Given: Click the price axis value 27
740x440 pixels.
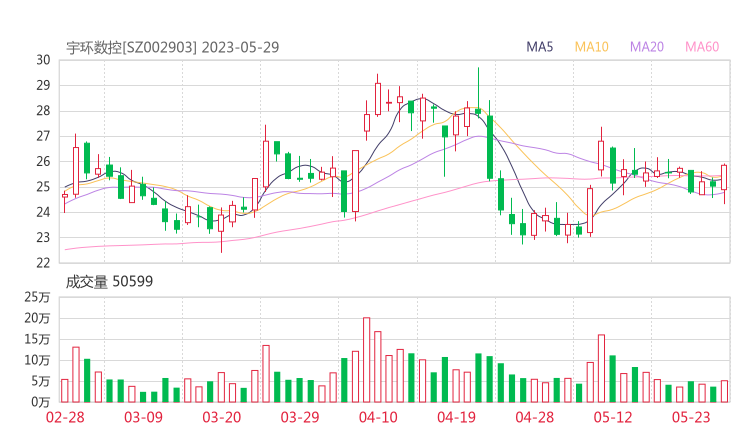Looking at the screenshot, I should 43,136.
